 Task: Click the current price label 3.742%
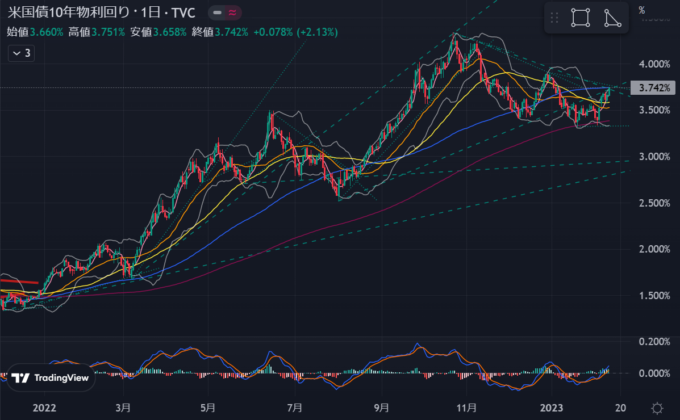coord(653,88)
